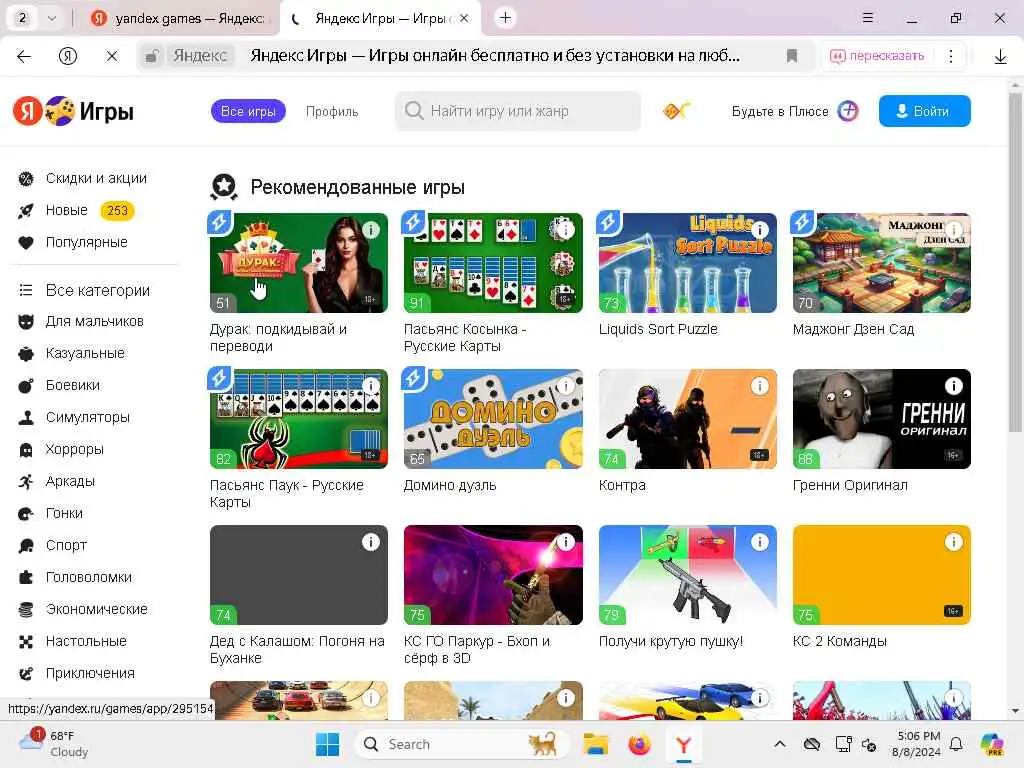
Task: Open КС ГО Паркур game title
Action: (477, 650)
